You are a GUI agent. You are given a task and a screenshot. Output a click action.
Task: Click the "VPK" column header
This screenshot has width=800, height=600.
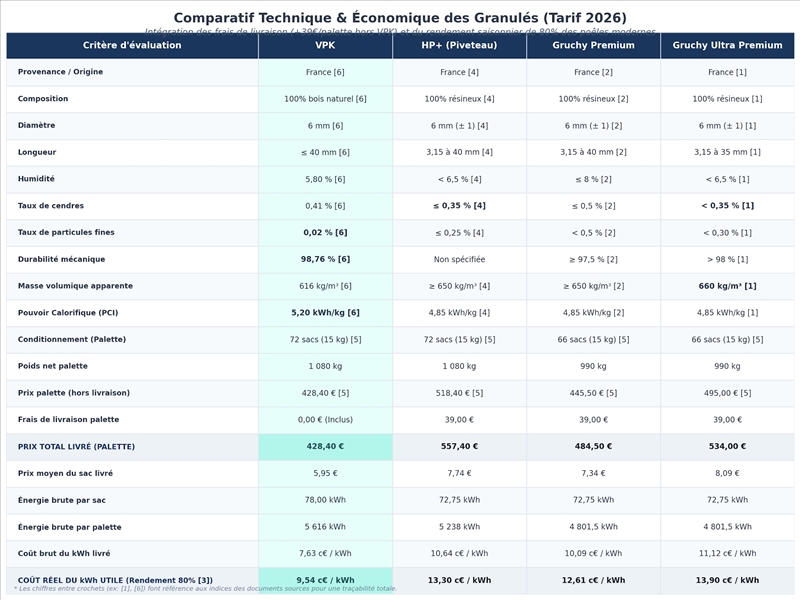tap(325, 45)
